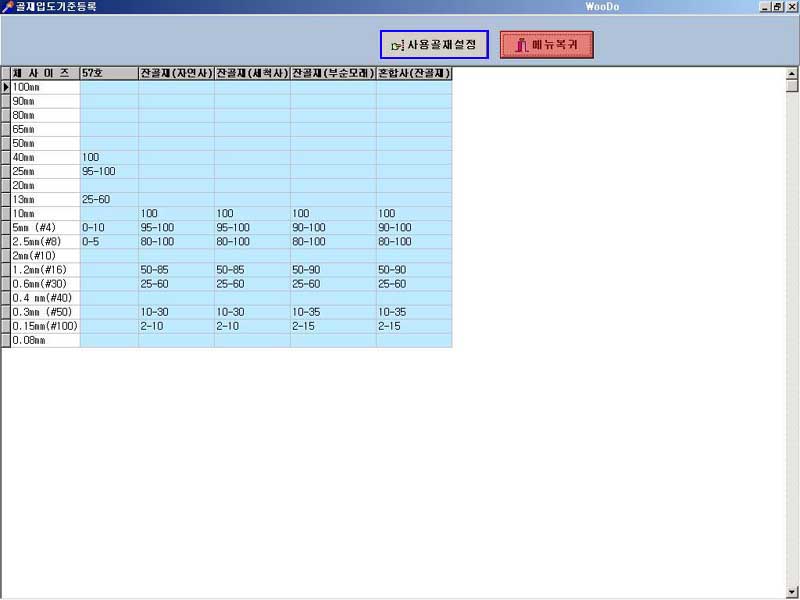Image resolution: width=800 pixels, height=600 pixels.
Task: Select the 57호 column header
Action: 109,73
